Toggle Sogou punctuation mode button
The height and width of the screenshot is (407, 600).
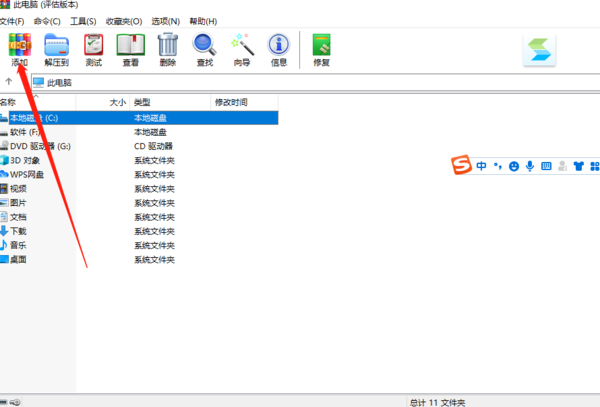point(497,166)
